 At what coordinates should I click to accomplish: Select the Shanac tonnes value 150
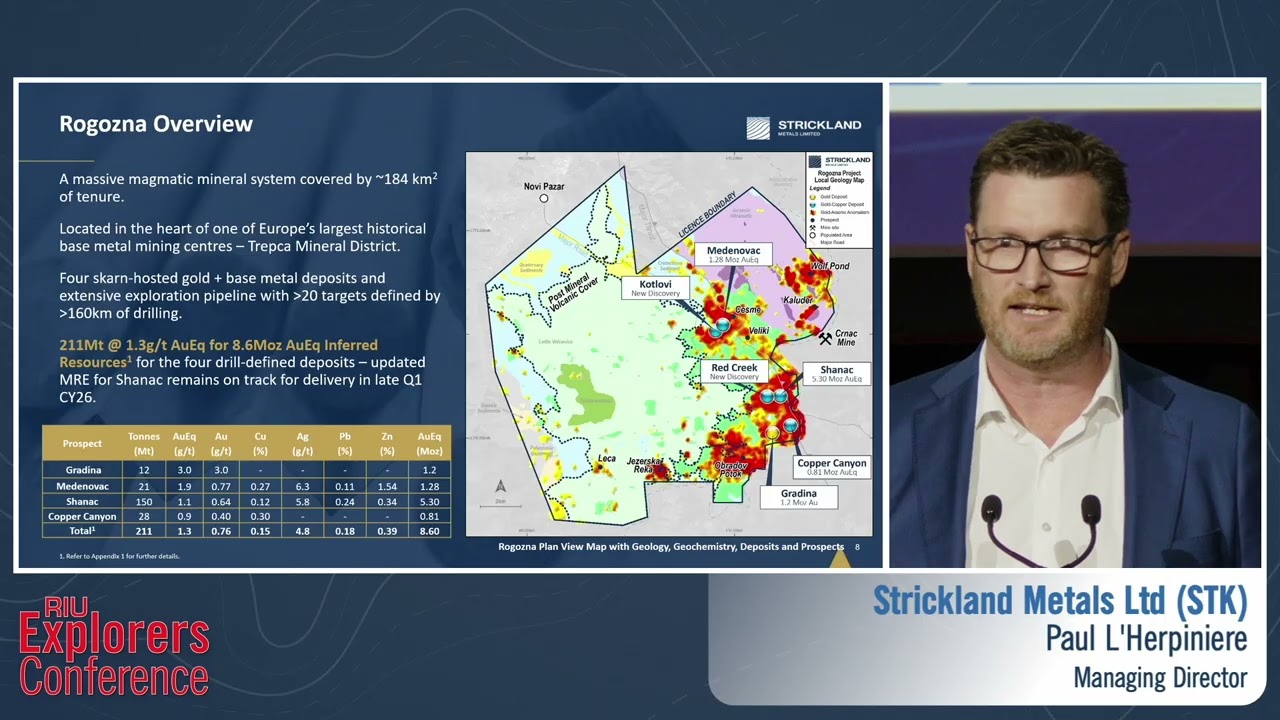144,501
